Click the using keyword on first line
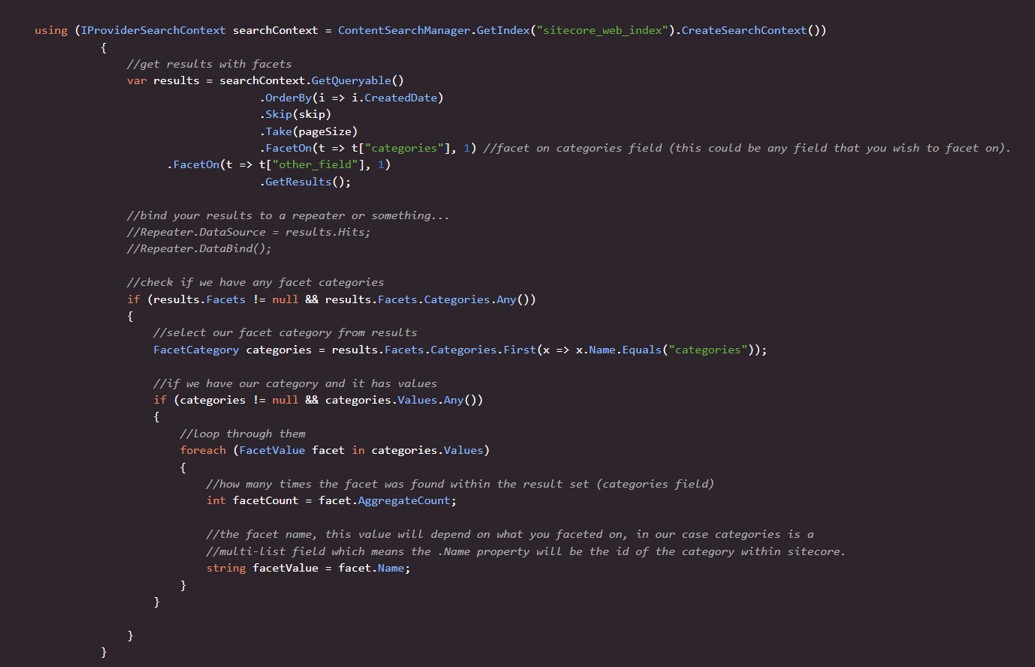This screenshot has height=667, width=1035. [51, 30]
